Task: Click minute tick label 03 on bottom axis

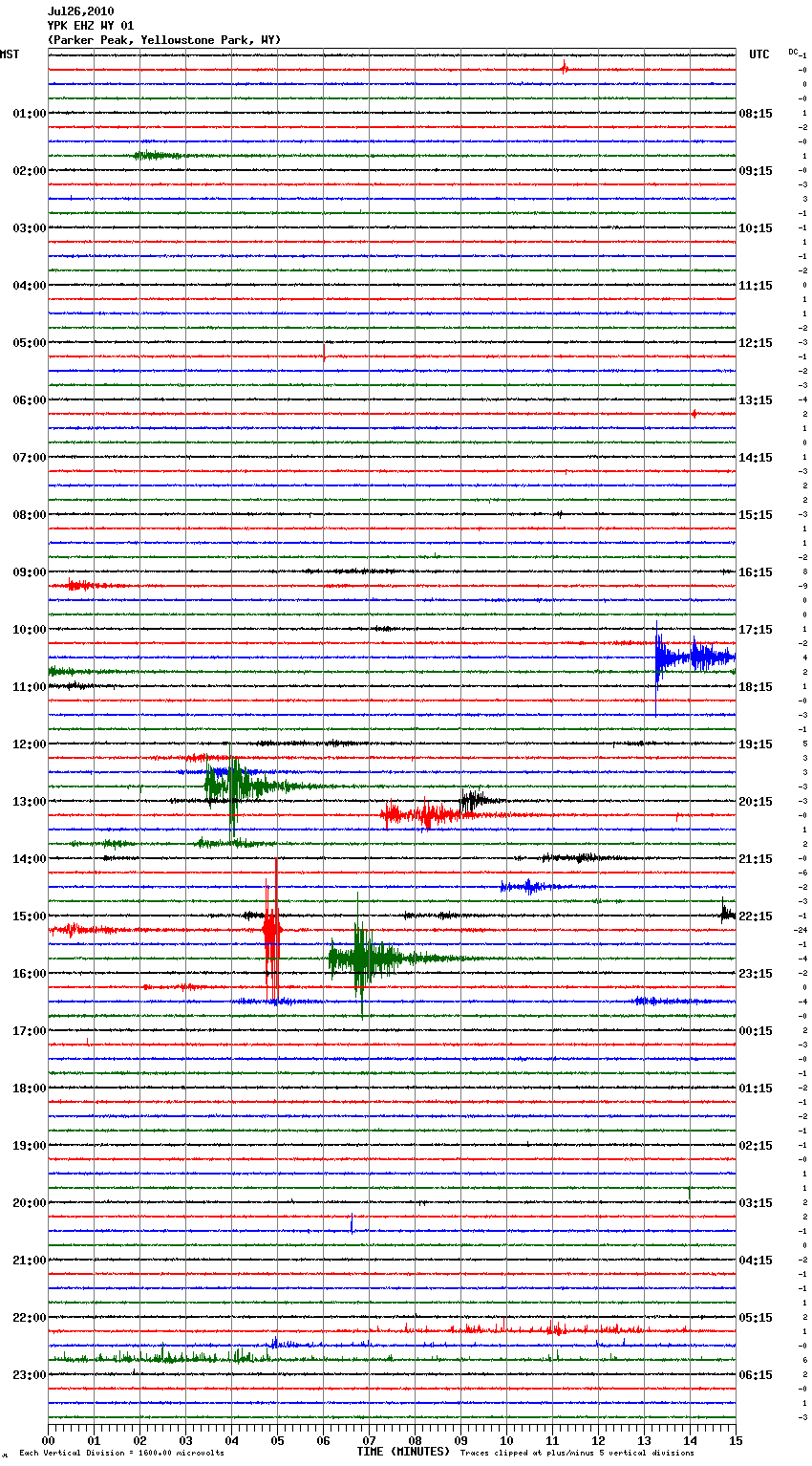Action: 185,1440
